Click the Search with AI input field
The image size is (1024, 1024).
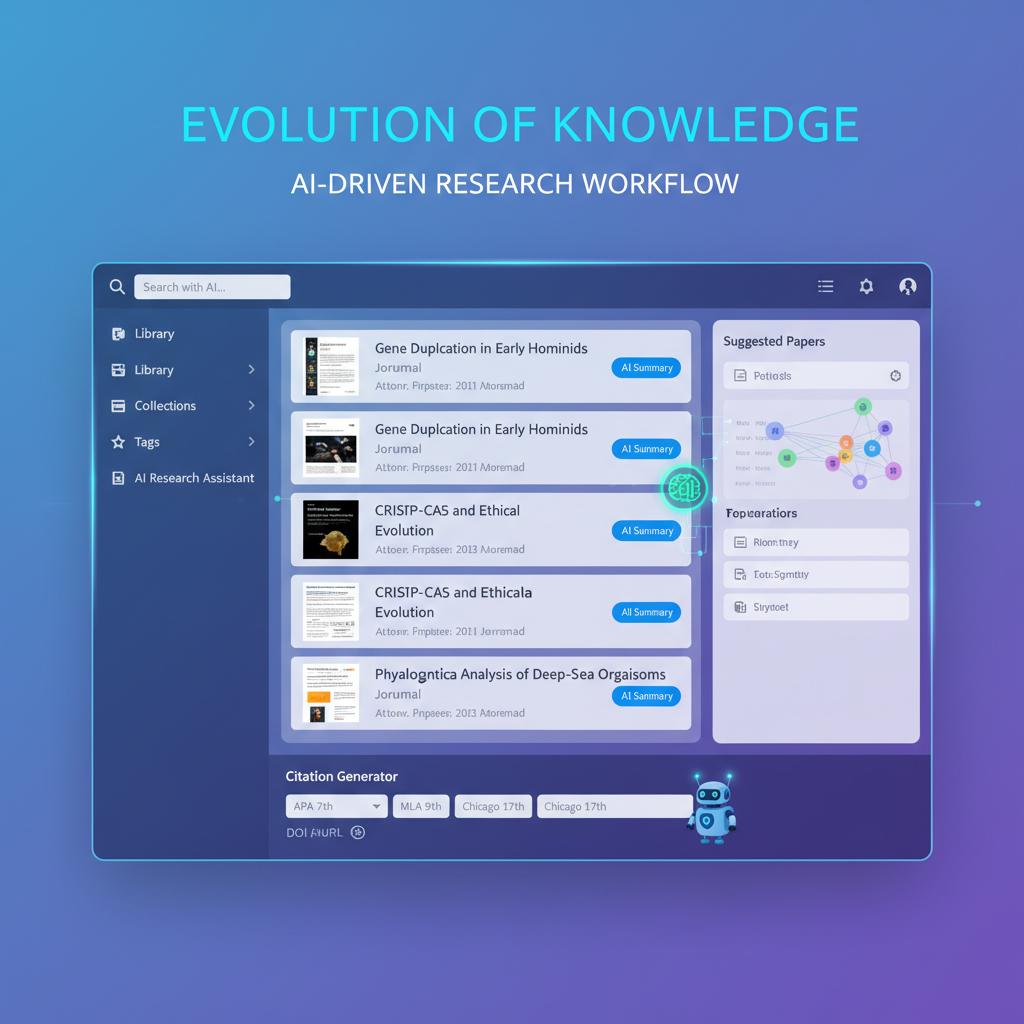[212, 287]
